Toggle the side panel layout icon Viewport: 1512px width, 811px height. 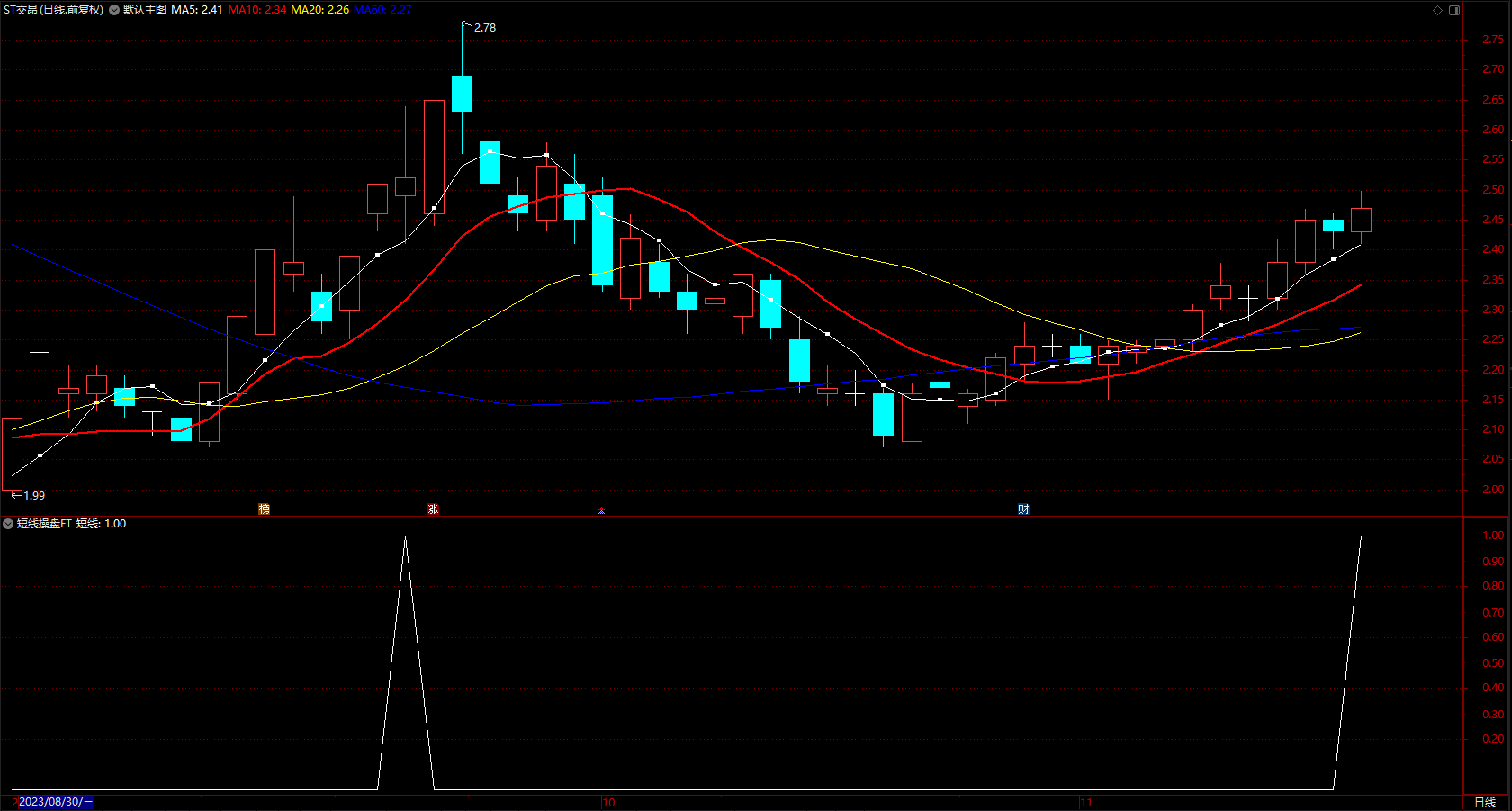1454,10
